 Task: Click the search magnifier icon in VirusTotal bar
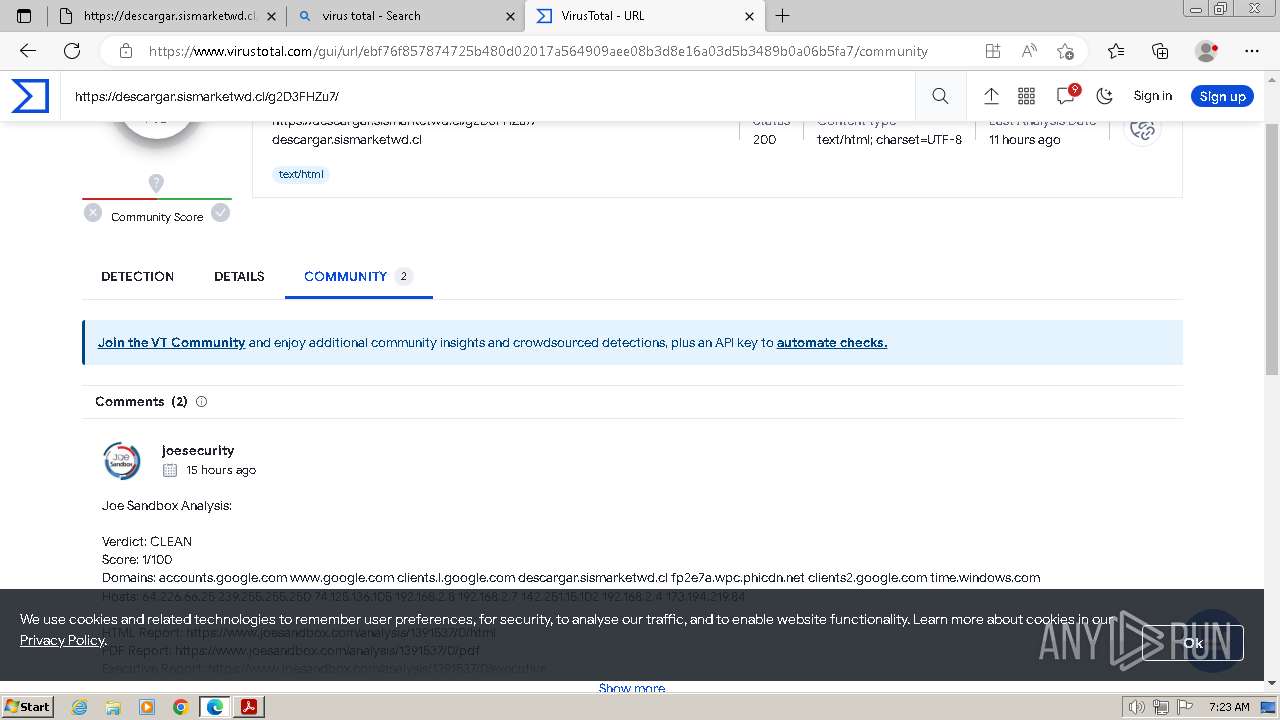point(940,96)
